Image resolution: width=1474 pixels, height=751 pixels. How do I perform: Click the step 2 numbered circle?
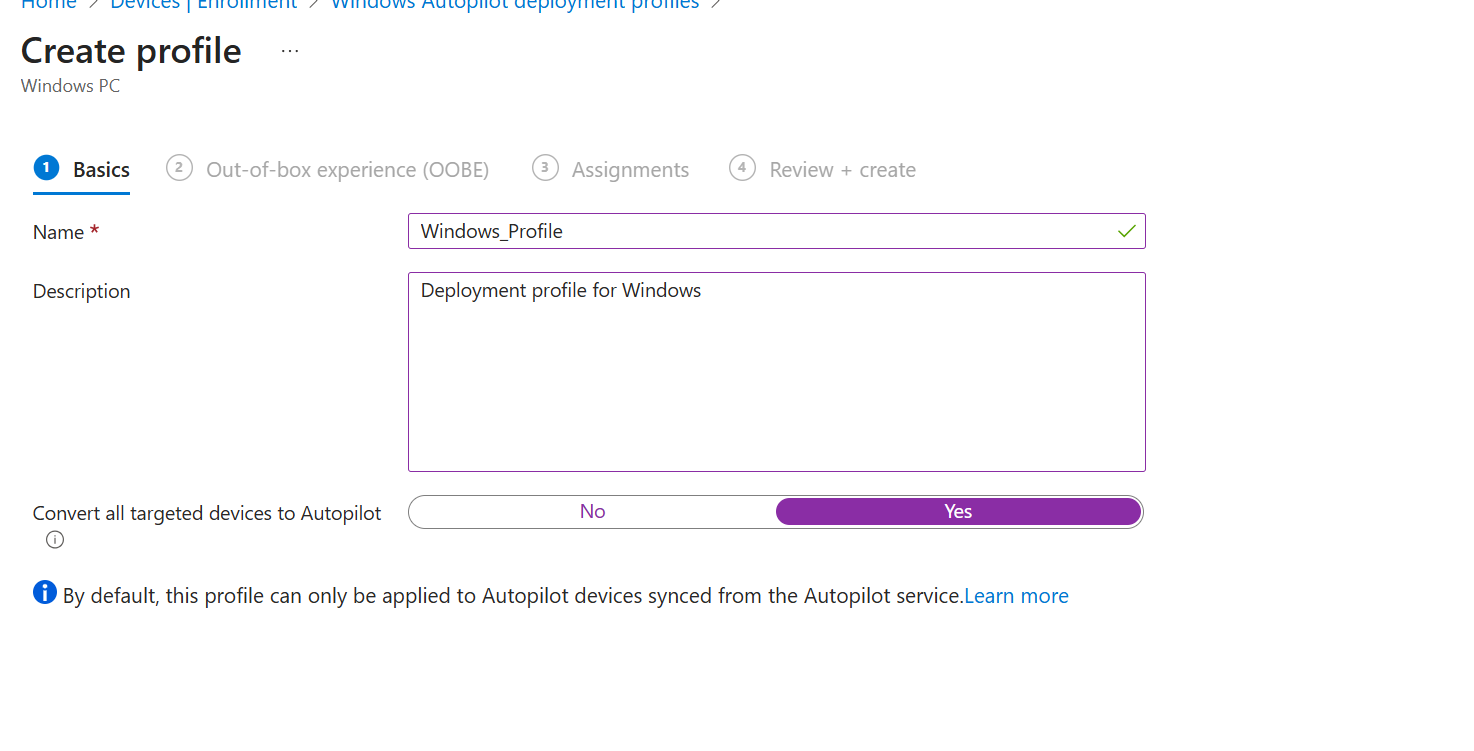point(179,168)
